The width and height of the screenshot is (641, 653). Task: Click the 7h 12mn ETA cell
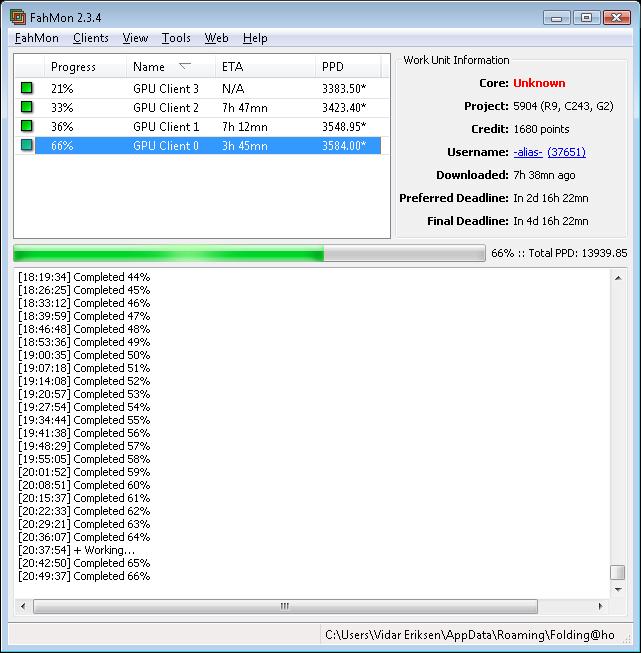click(244, 127)
